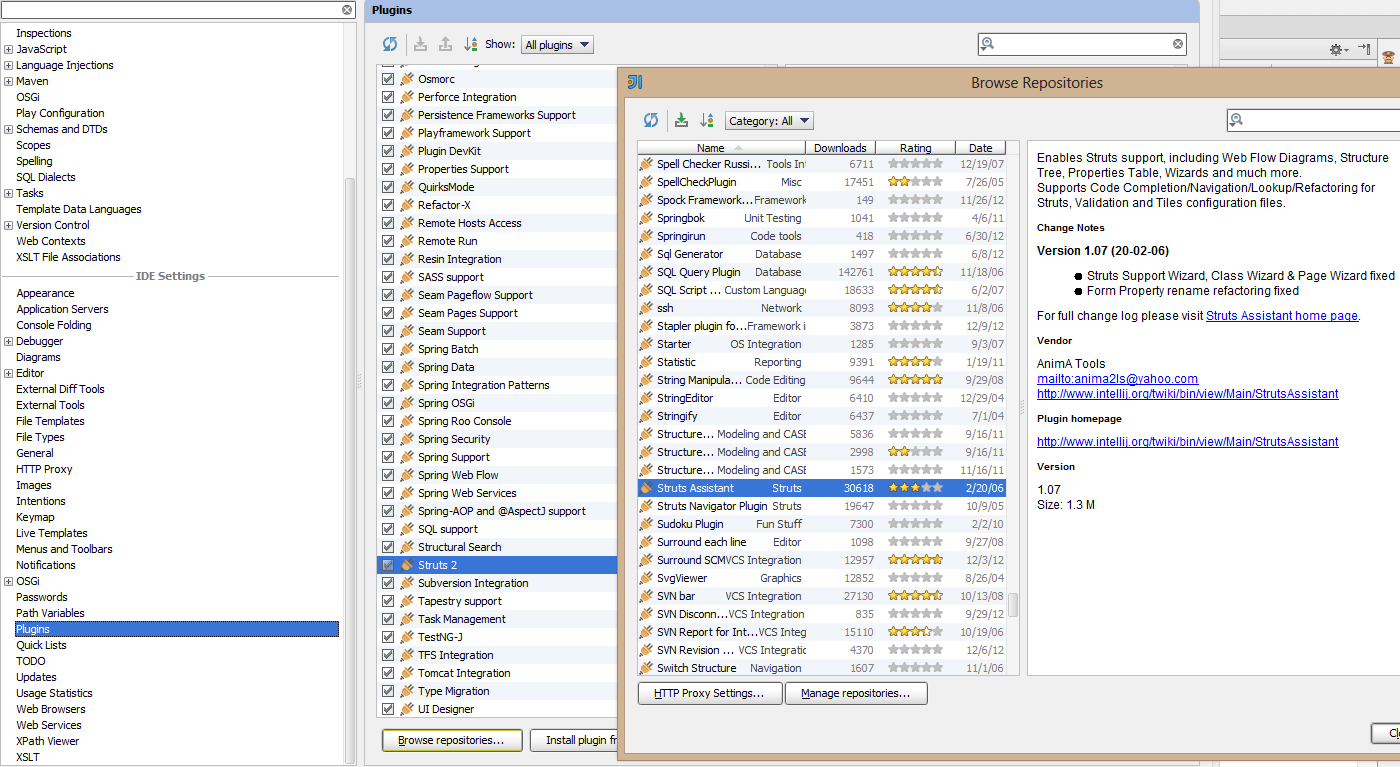Viewport: 1400px width, 767px height.
Task: Open the URL under Plugin homepage
Action: pos(1187,442)
